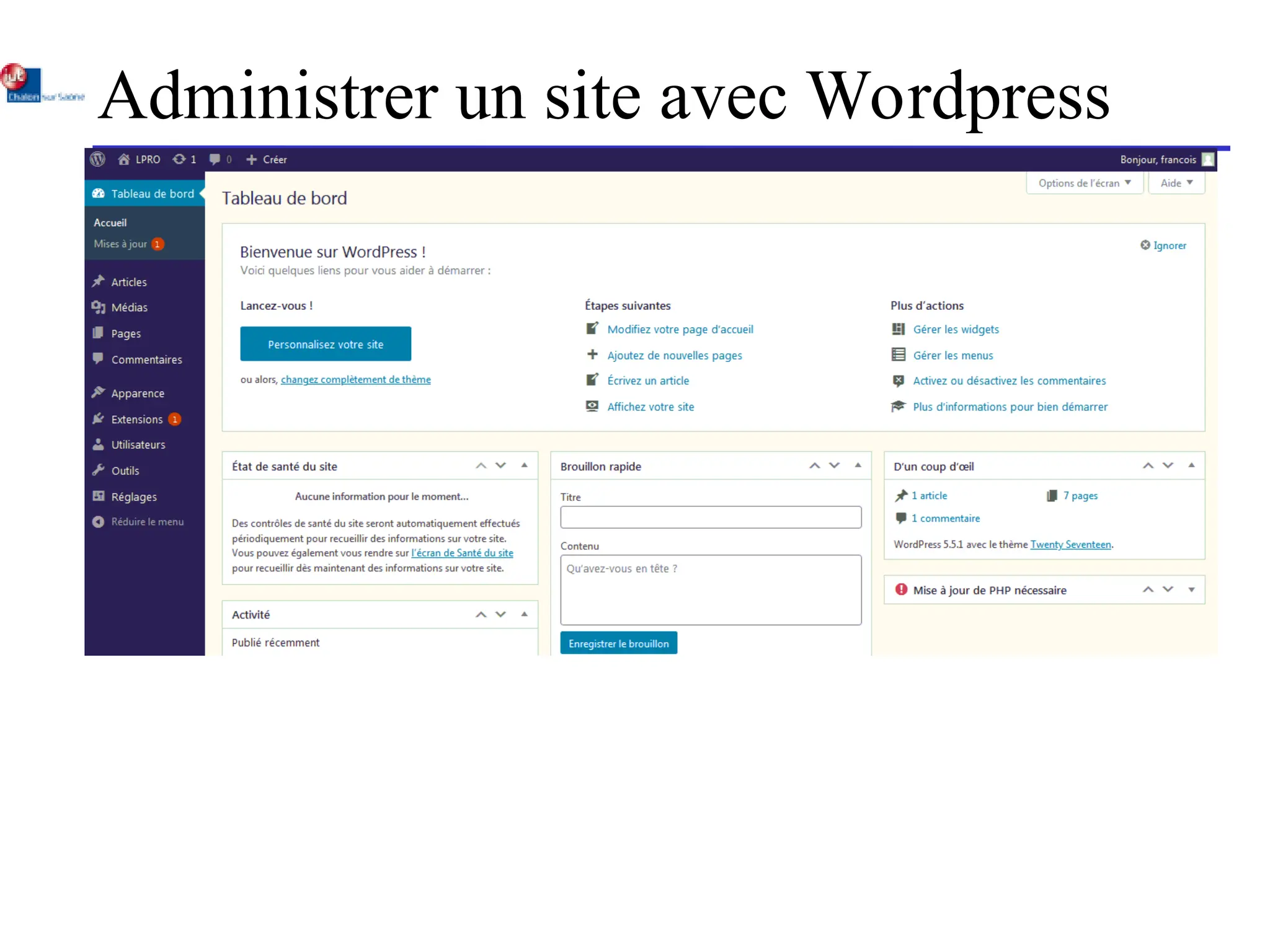Visit site via LPRO home icon

139,159
